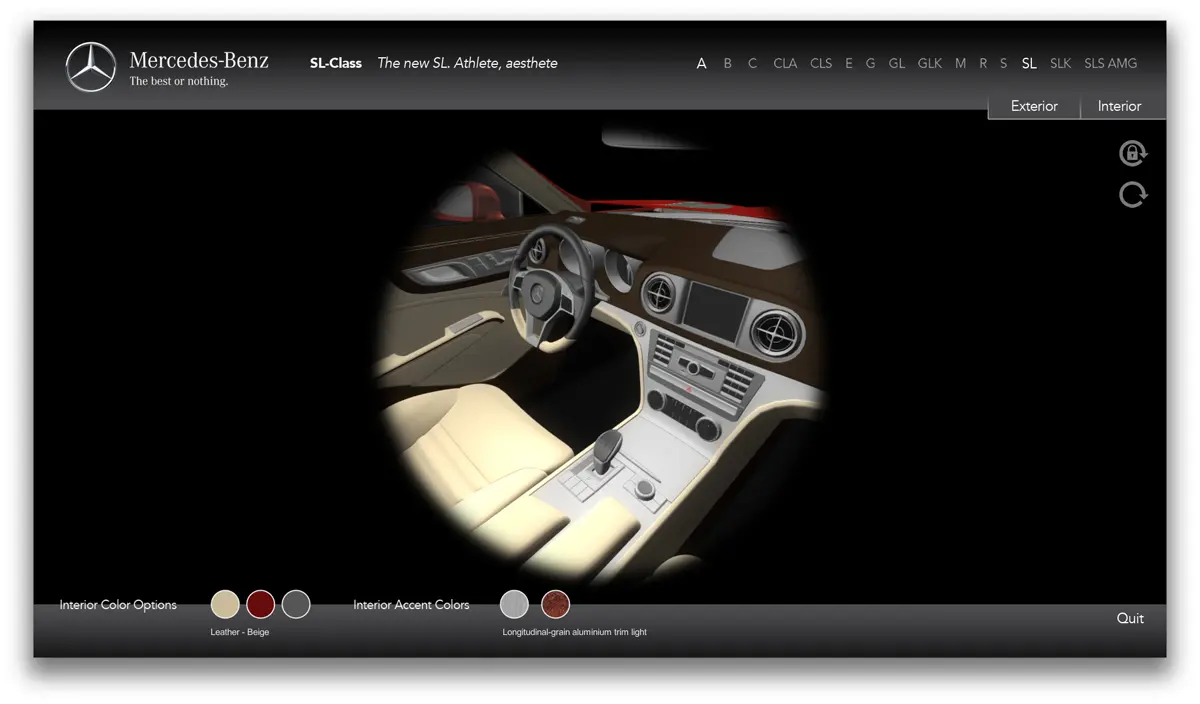This screenshot has height=704, width=1200.
Task: Select the G class model
Action: point(870,63)
